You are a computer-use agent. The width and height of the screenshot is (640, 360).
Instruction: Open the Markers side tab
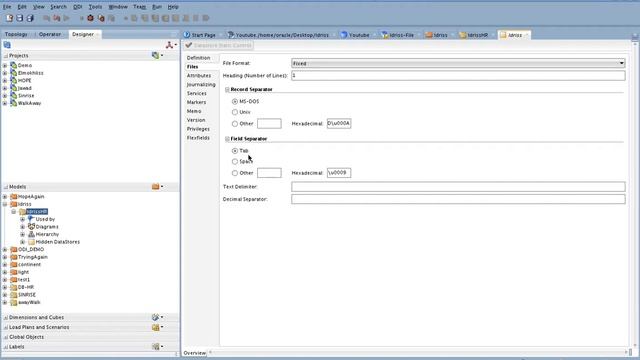196,102
